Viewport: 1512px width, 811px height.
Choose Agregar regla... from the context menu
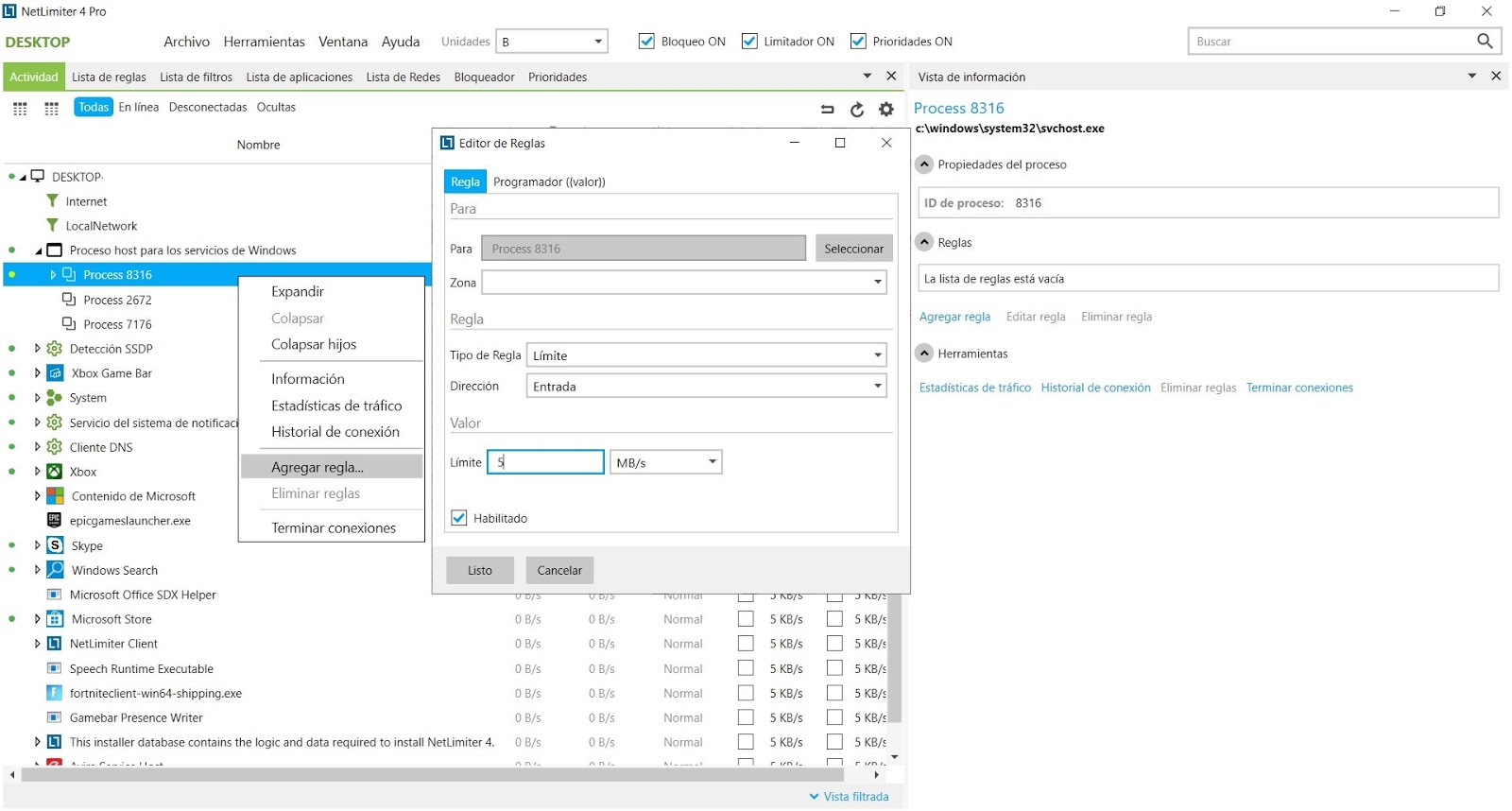(332, 467)
